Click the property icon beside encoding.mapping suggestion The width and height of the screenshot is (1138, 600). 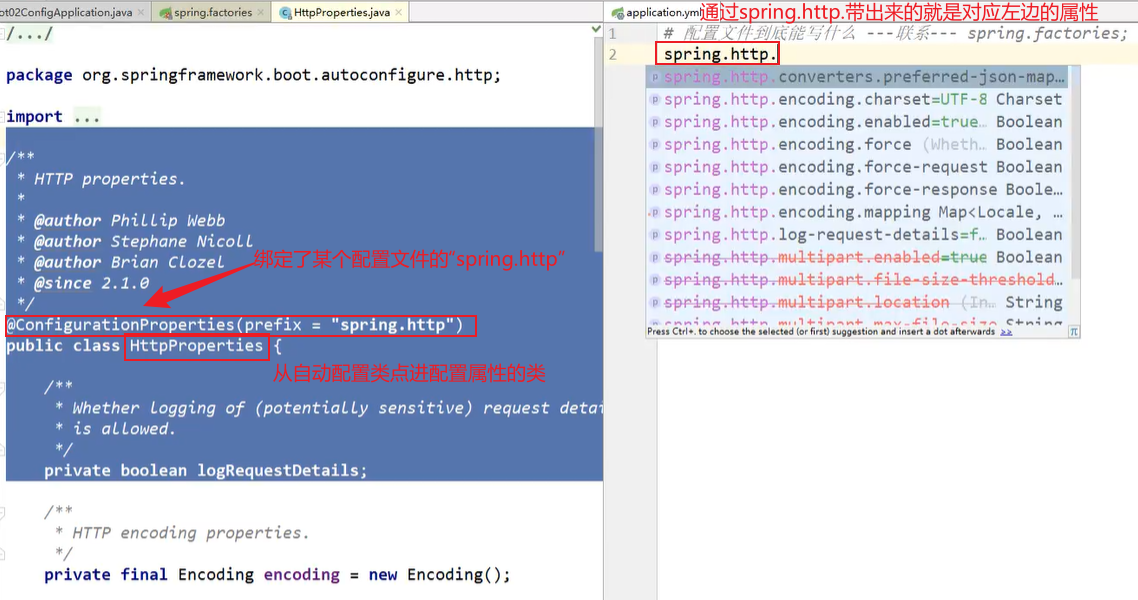[654, 211]
